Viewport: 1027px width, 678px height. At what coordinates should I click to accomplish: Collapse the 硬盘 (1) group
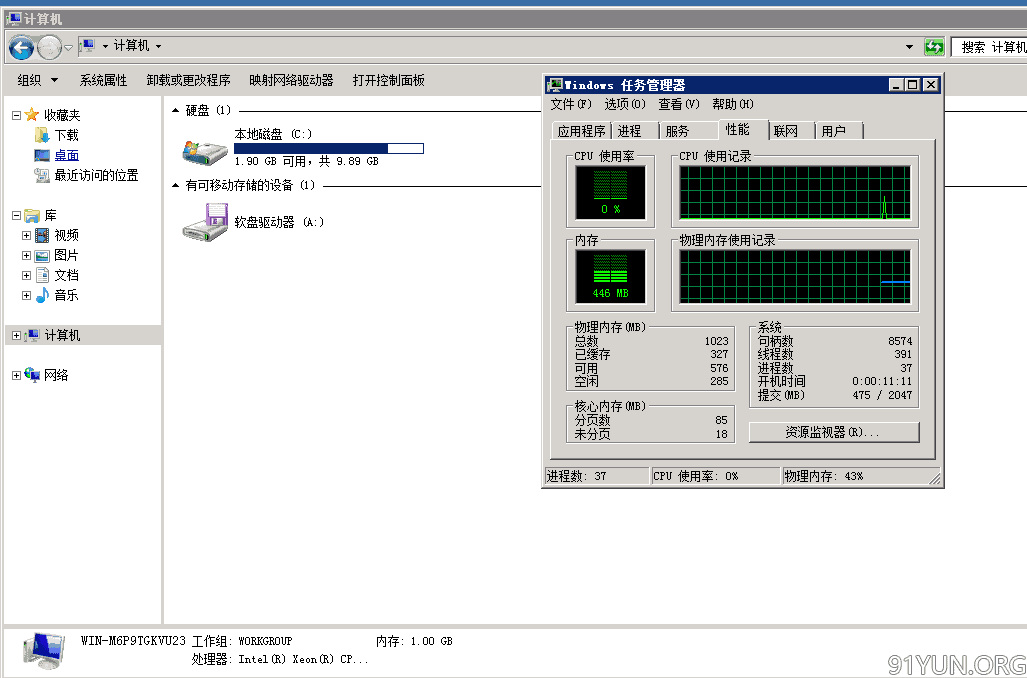pyautogui.click(x=176, y=111)
